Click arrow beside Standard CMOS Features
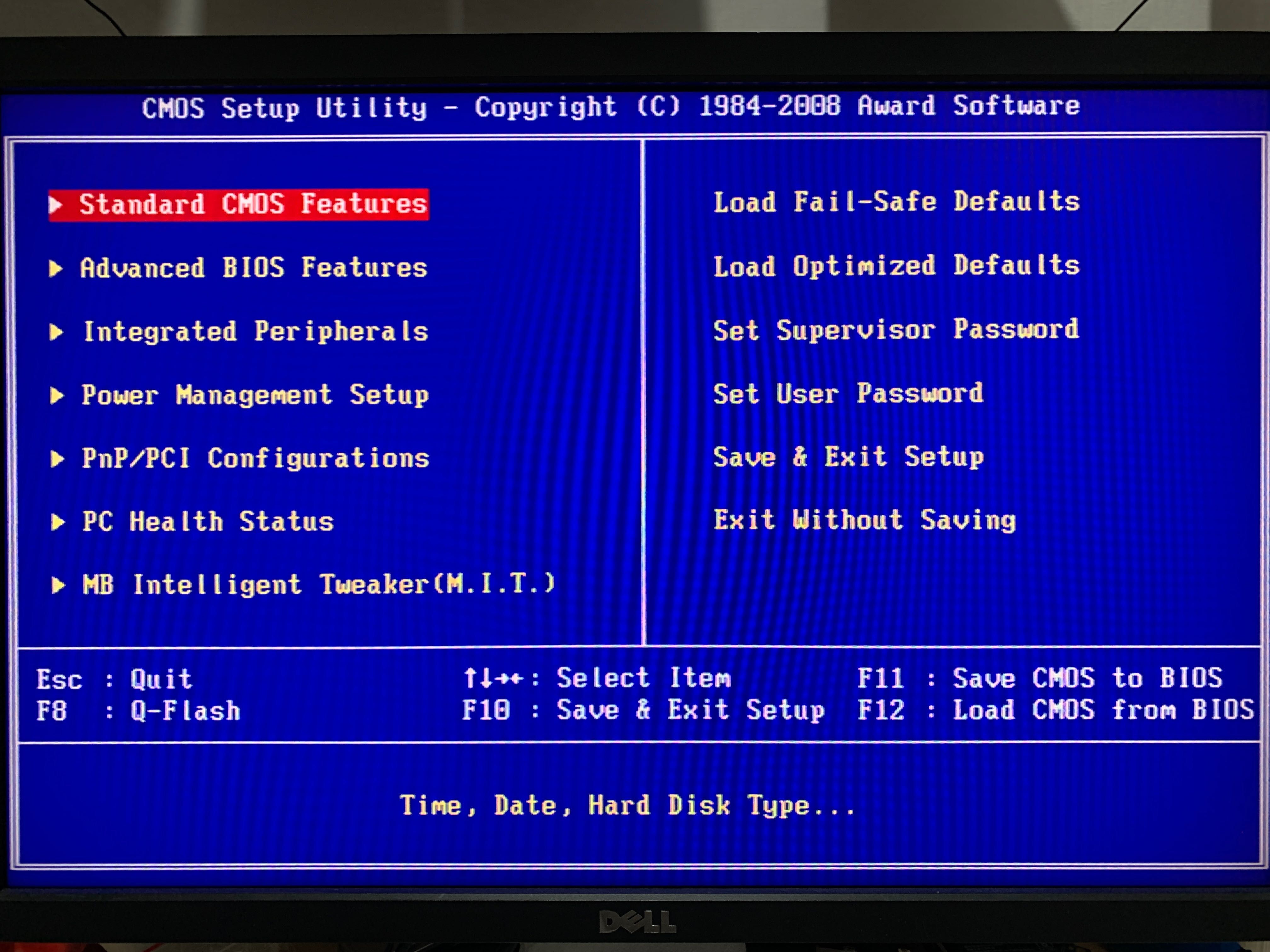 [x=56, y=205]
